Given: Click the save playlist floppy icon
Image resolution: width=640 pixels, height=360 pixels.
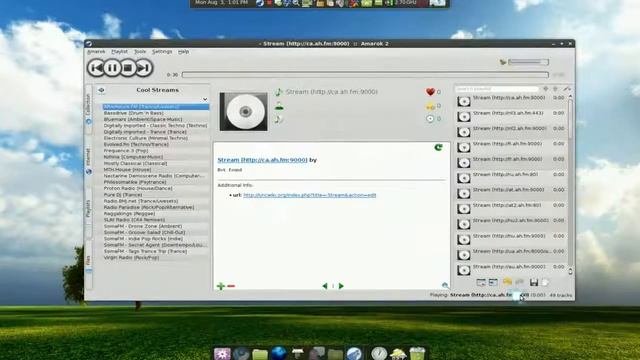Looking at the screenshot, I should (533, 282).
